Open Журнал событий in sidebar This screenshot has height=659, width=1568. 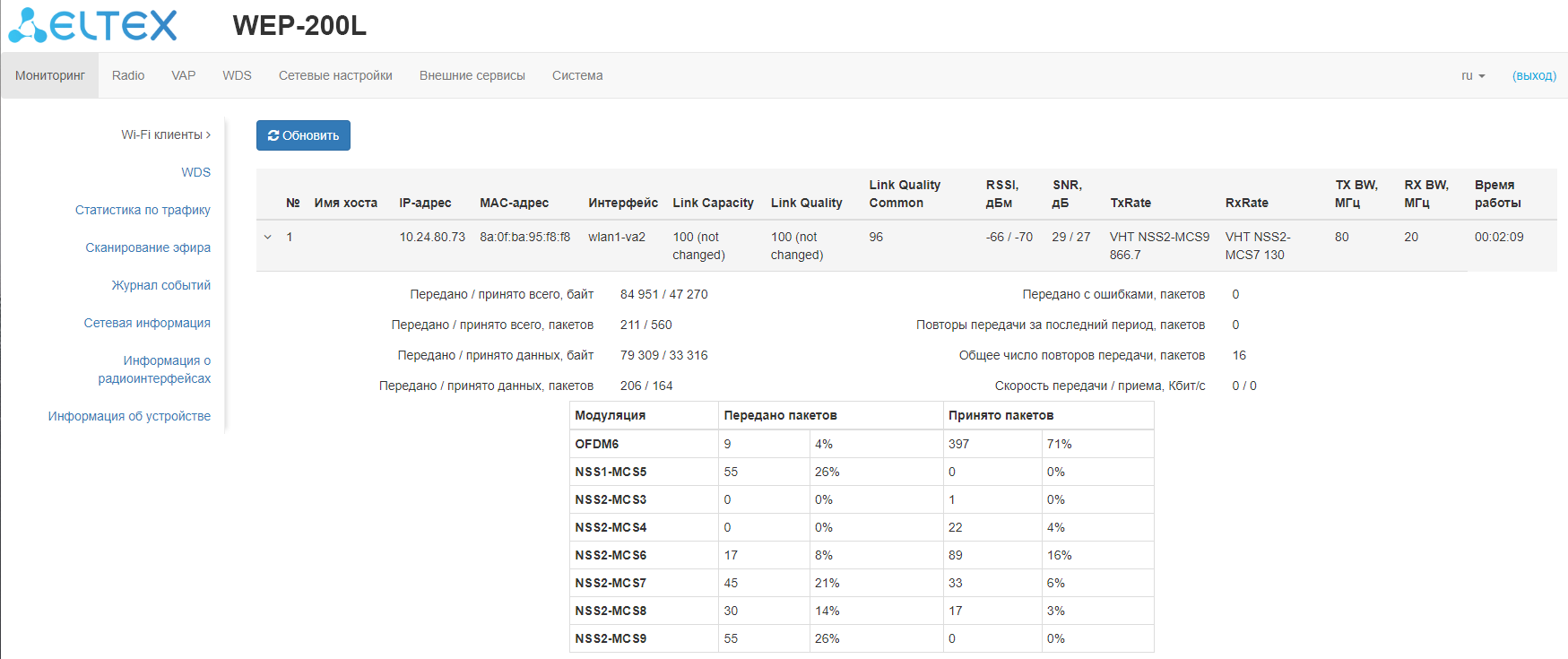160,286
